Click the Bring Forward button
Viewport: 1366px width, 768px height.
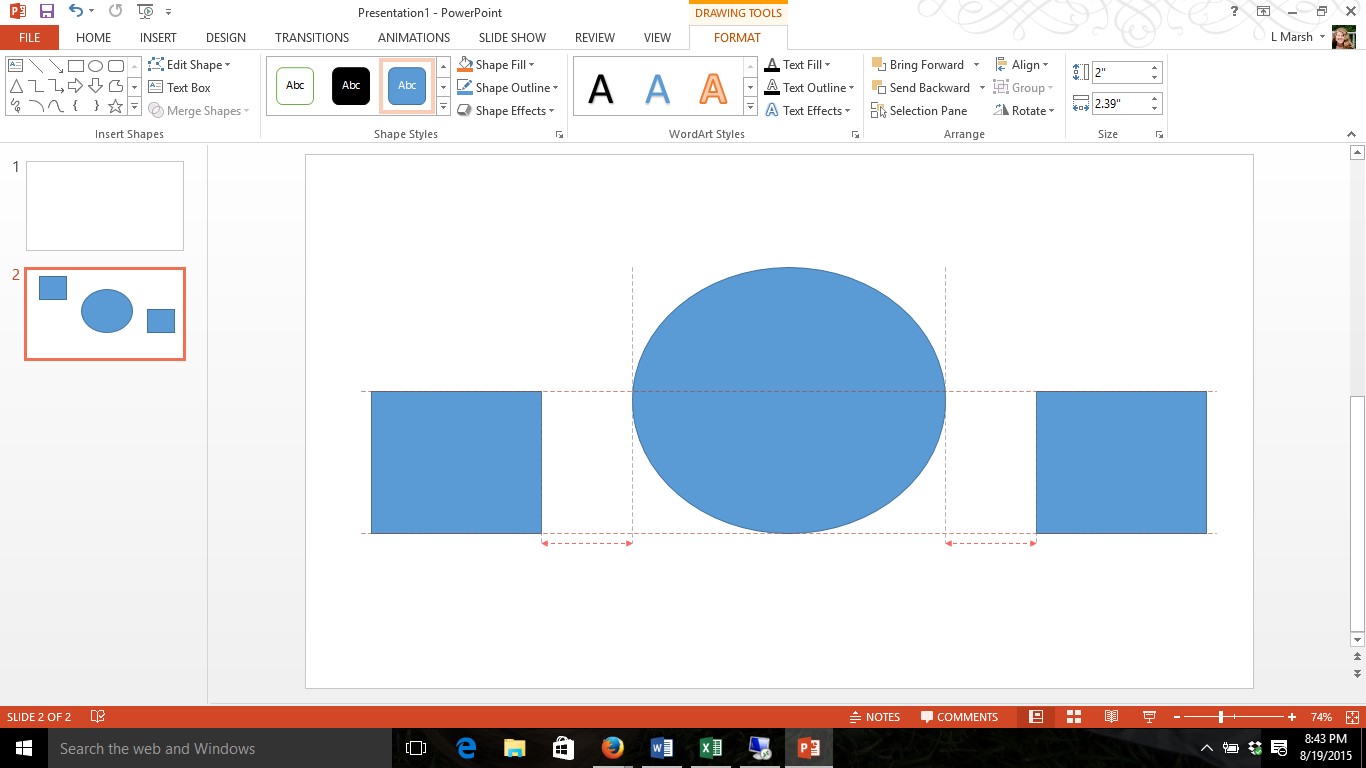918,65
